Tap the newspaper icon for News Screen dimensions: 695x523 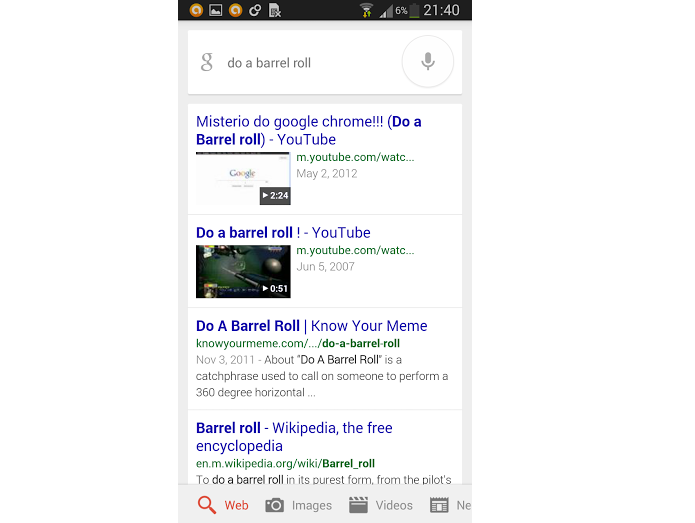click(439, 505)
